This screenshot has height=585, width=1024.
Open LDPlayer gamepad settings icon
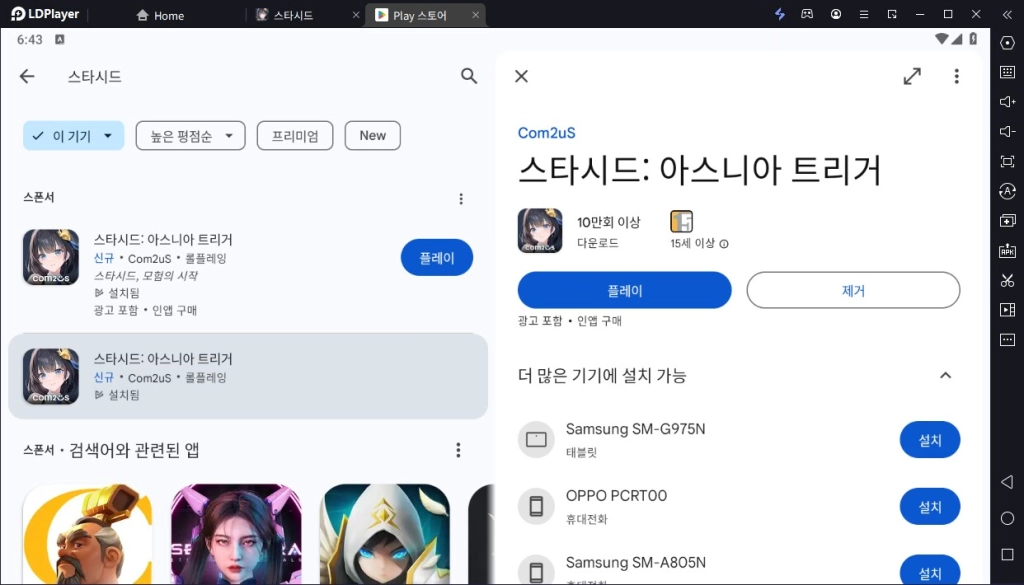click(807, 14)
